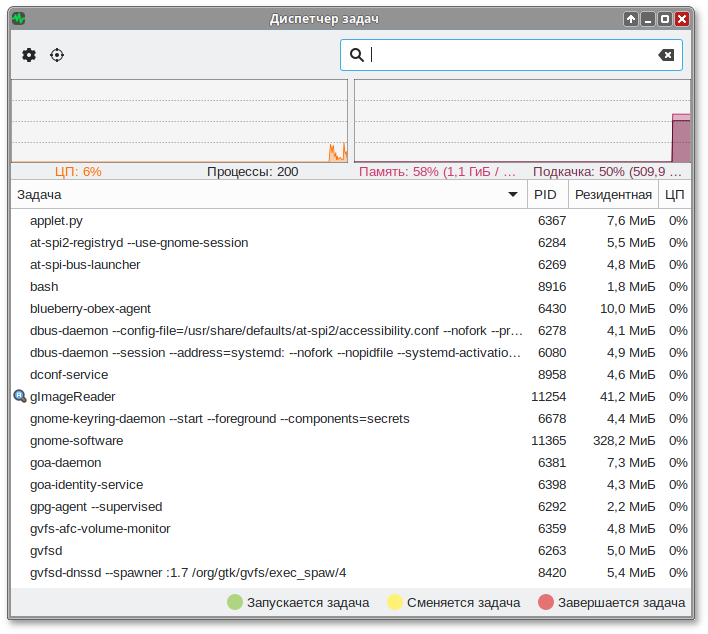
Task: Sort processes by Резидентная memory column
Action: tap(614, 195)
